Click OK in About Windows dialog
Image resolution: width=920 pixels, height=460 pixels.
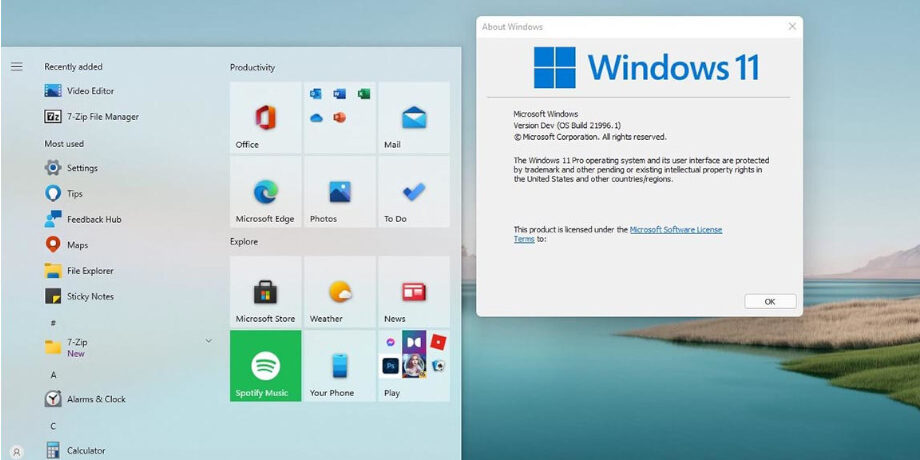tap(770, 302)
